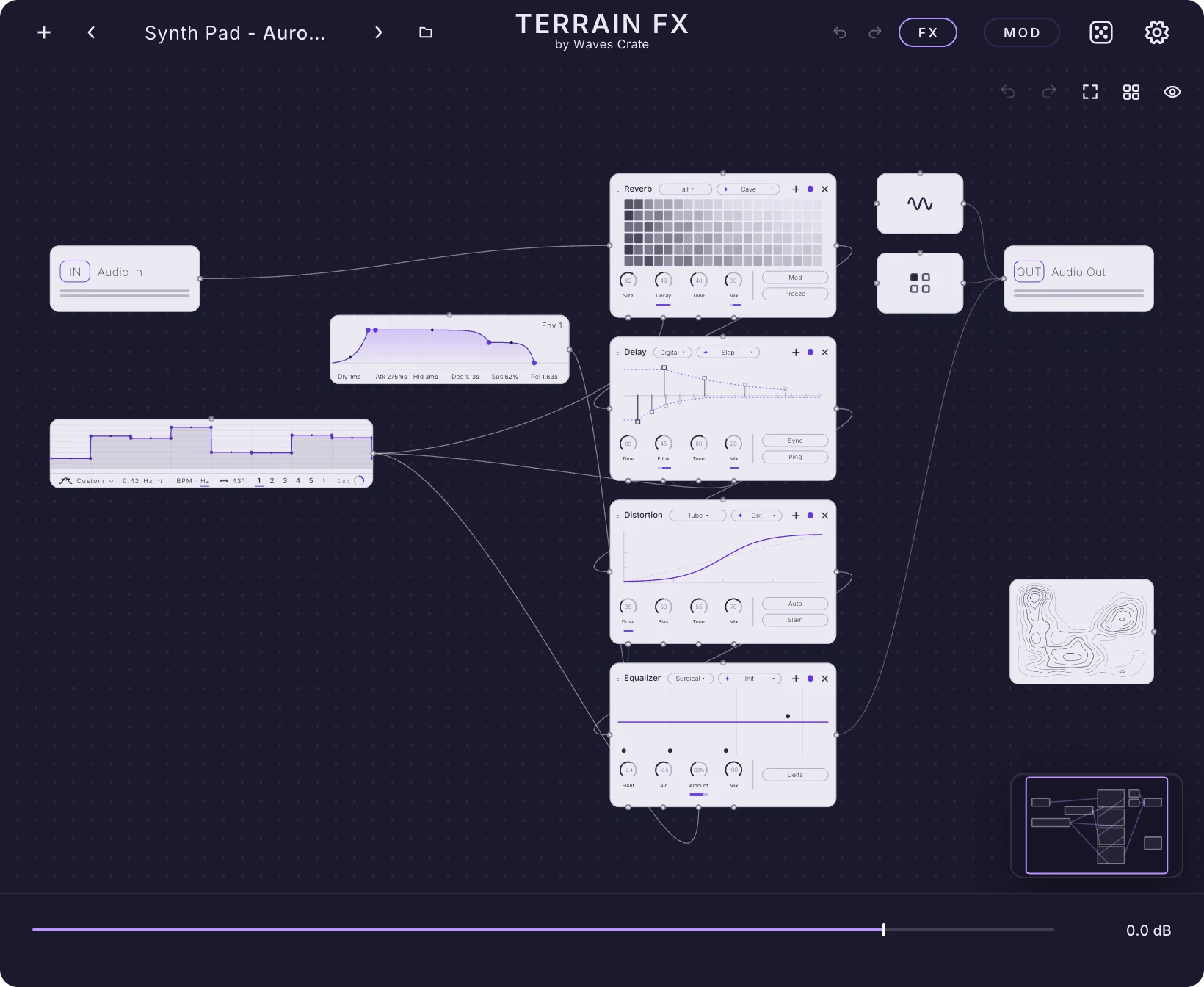Viewport: 1204px width, 987px height.
Task: Click the header undo arrow
Action: coord(840,32)
